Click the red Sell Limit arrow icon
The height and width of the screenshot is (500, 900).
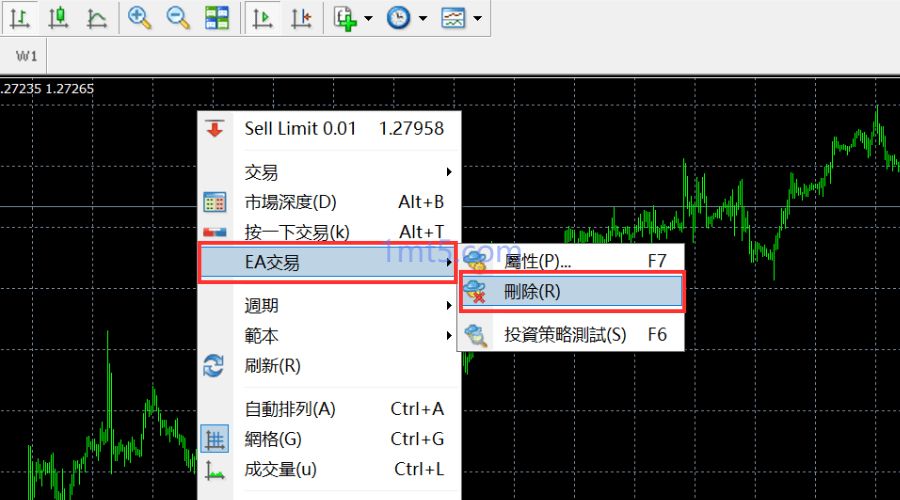pos(215,129)
